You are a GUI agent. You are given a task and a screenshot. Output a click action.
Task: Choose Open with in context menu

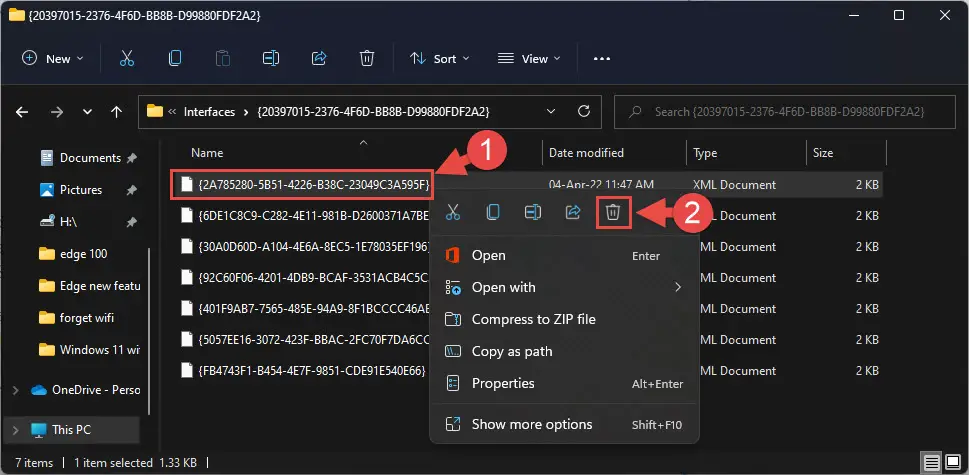[564, 287]
